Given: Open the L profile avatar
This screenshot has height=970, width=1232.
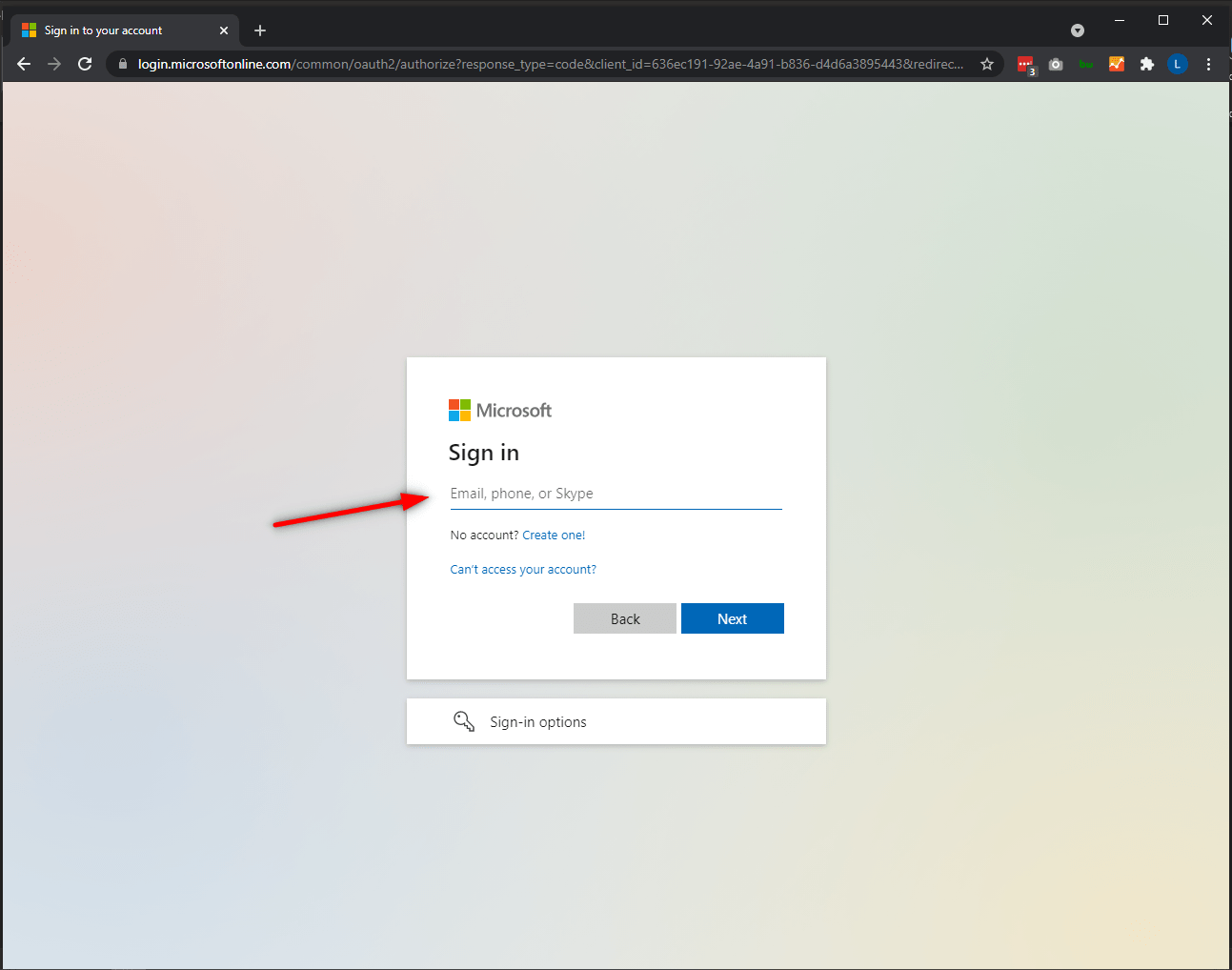Looking at the screenshot, I should pos(1178,64).
